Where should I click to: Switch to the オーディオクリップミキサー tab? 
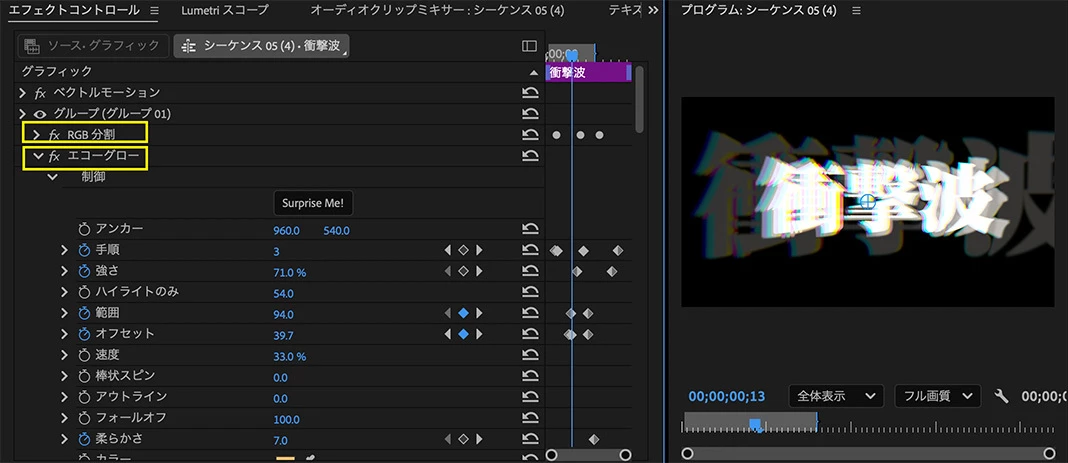click(437, 10)
